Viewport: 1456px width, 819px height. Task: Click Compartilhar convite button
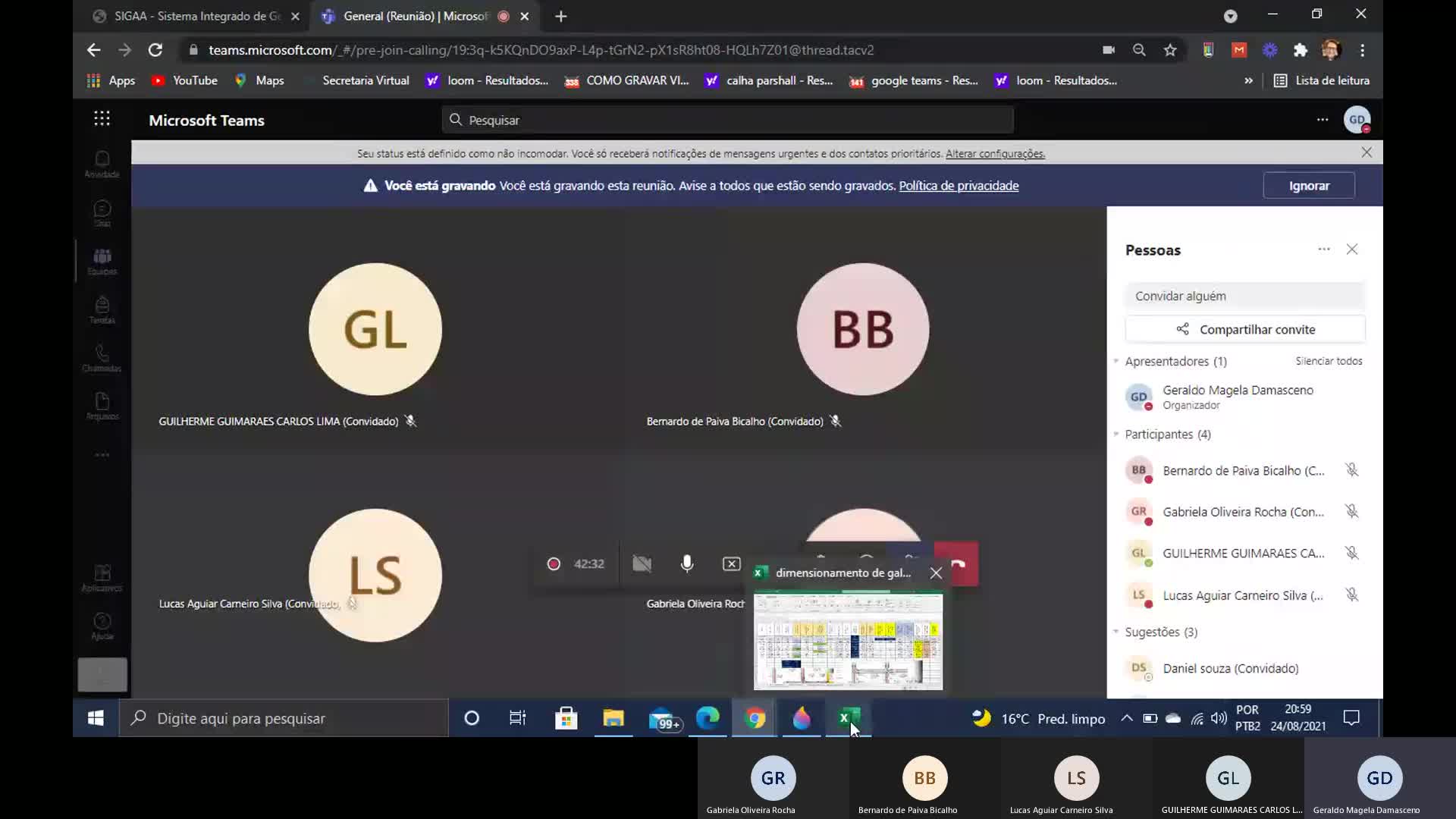point(1245,329)
